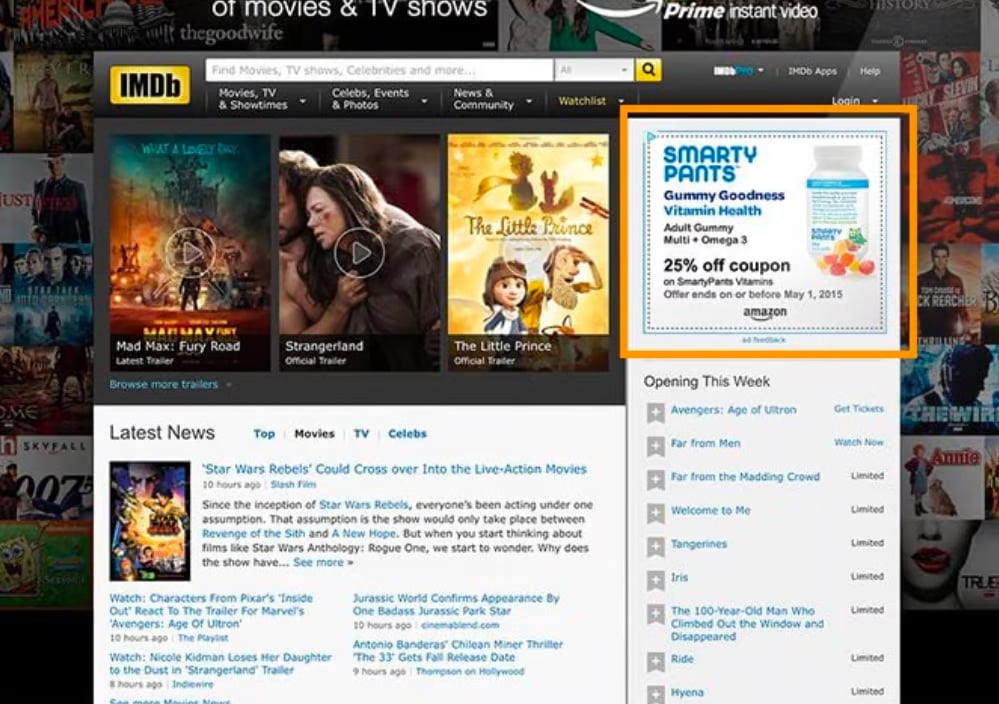Click the A New Hope link
The height and width of the screenshot is (704, 999).
point(363,533)
